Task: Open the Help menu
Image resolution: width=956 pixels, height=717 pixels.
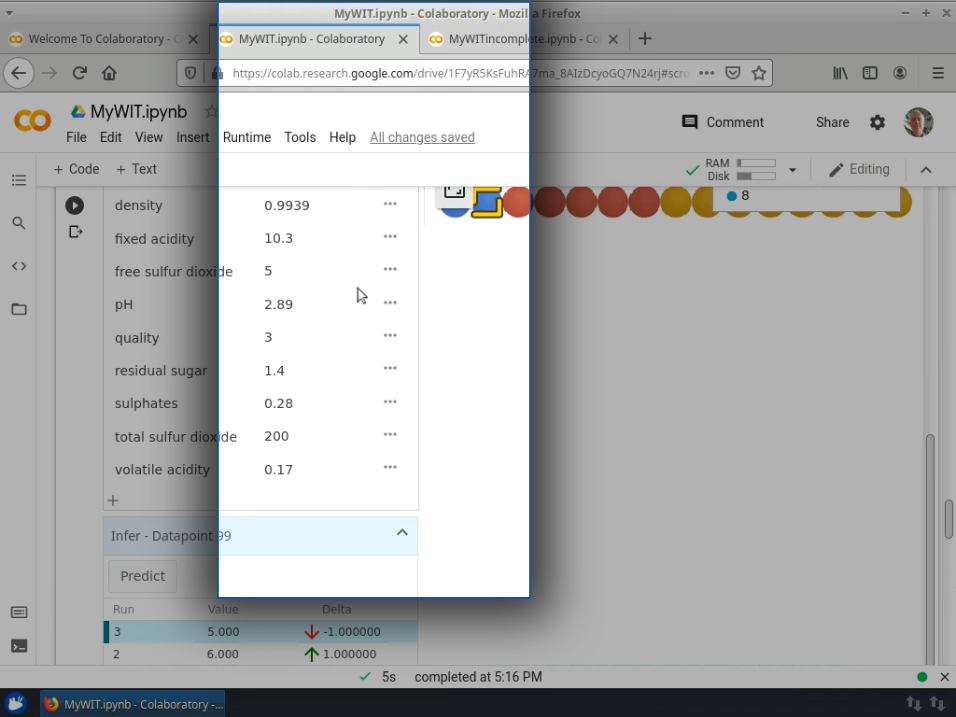Action: (343, 137)
